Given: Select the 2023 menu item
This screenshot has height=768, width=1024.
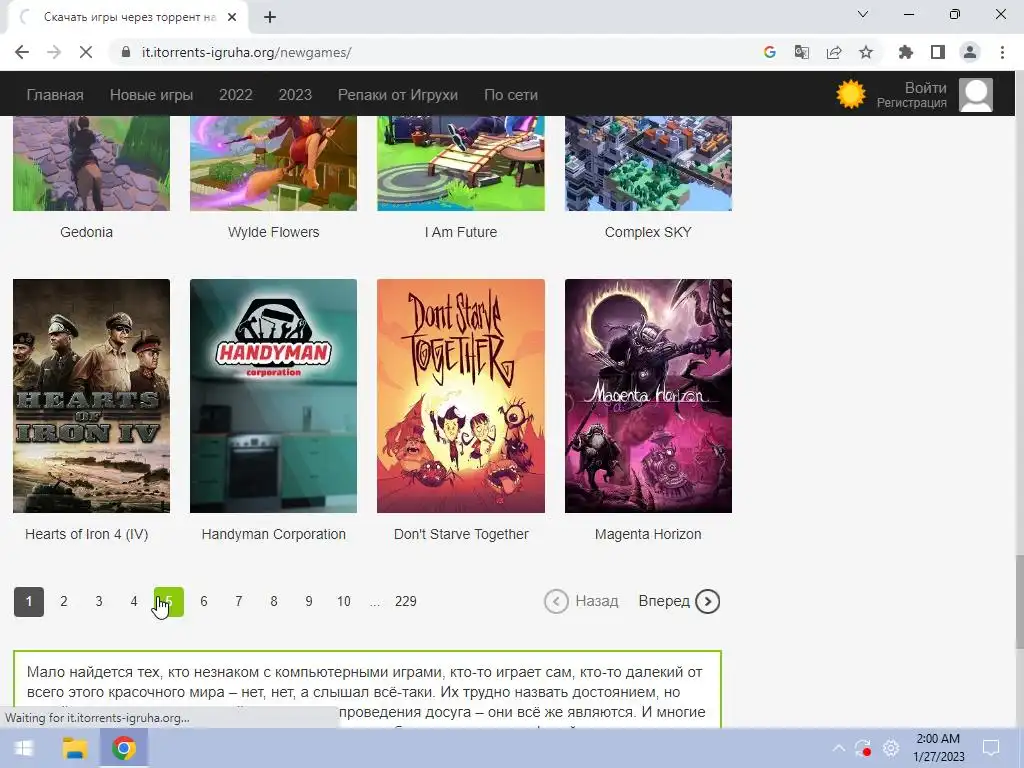Looking at the screenshot, I should pyautogui.click(x=295, y=95).
